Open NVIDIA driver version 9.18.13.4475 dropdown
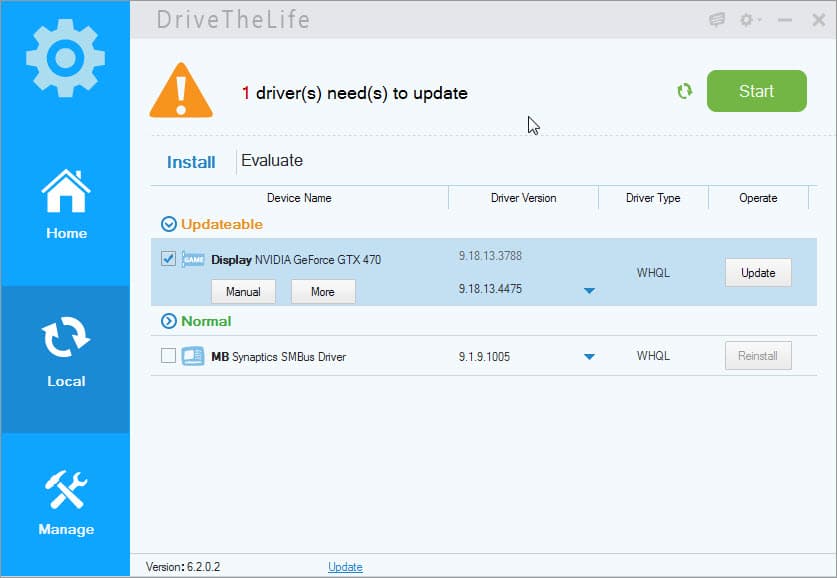 tap(589, 291)
